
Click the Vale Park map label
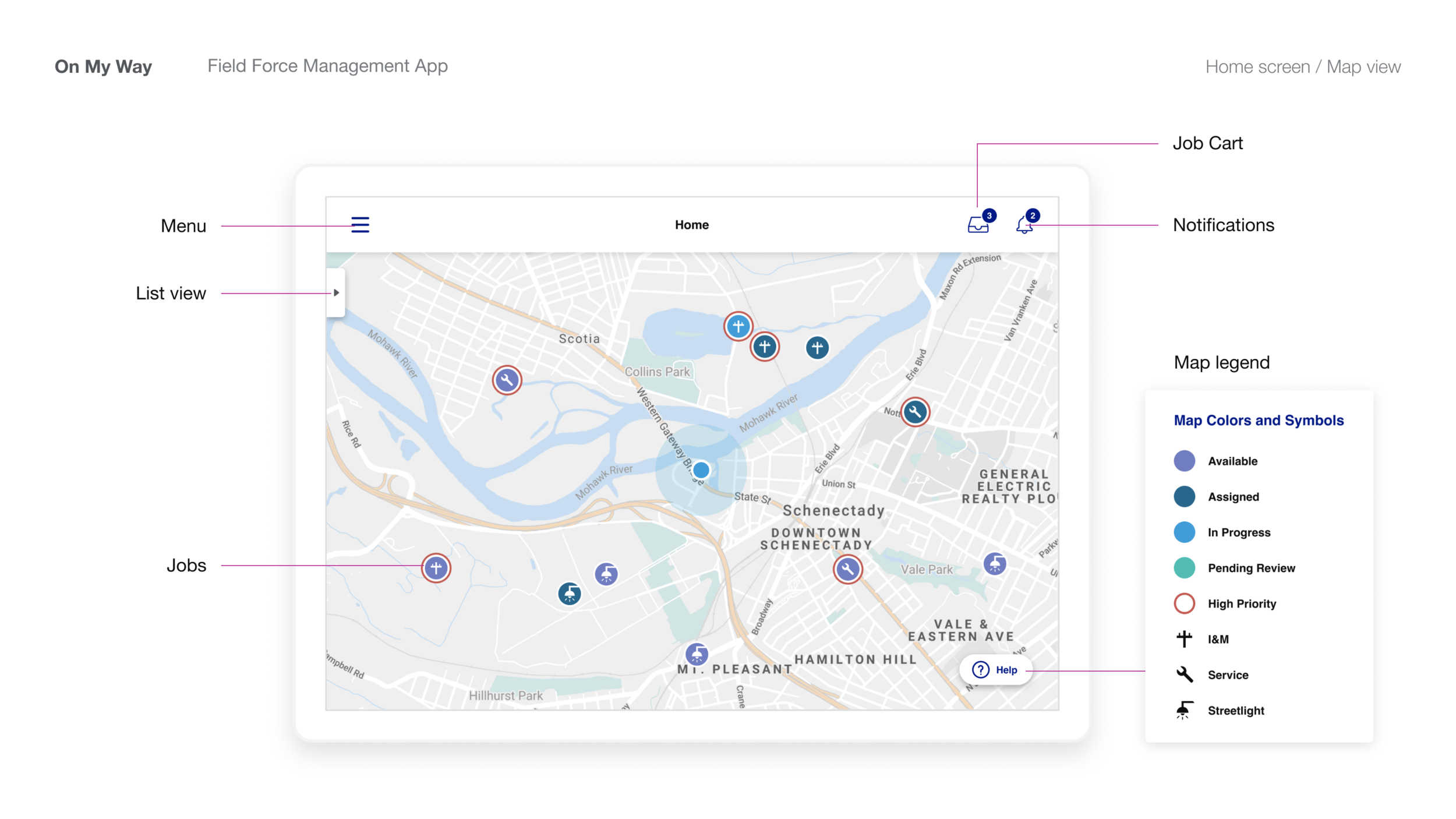927,570
